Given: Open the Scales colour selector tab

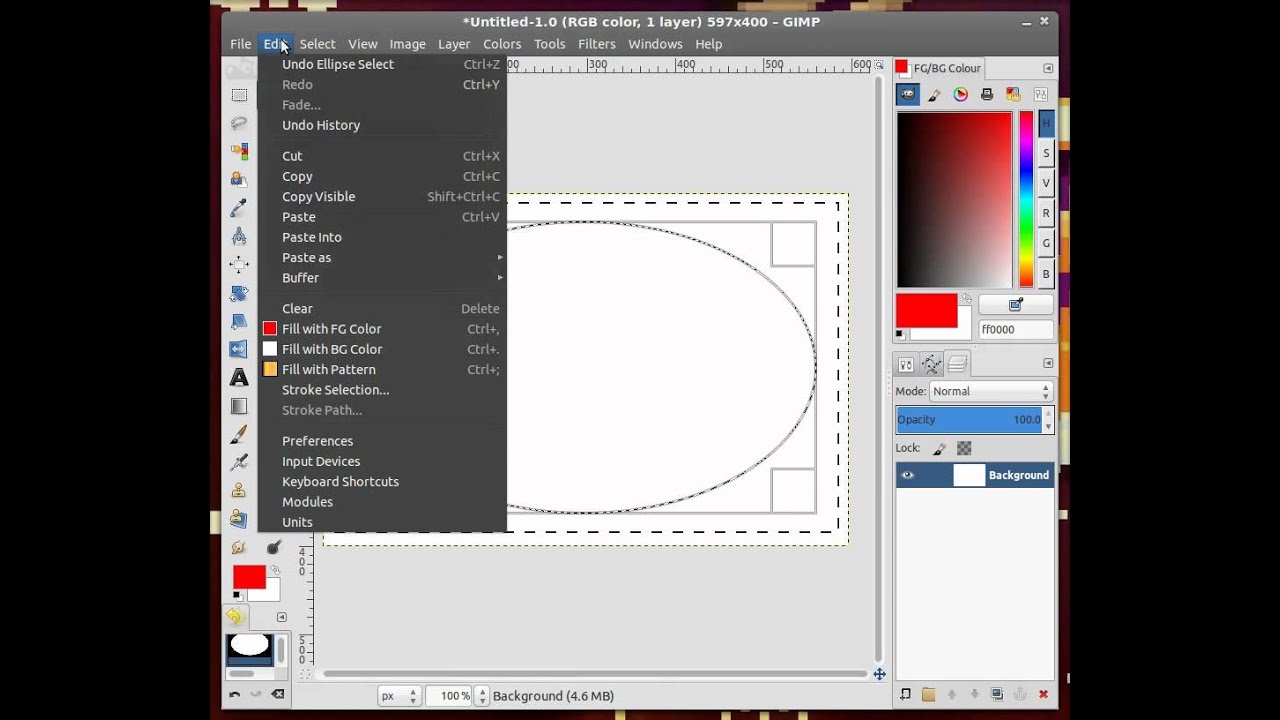Looking at the screenshot, I should [1040, 94].
